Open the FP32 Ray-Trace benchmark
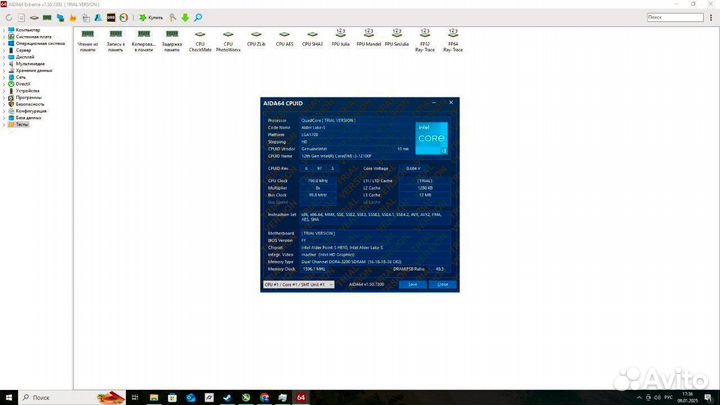This screenshot has width=720, height=405. [x=425, y=40]
